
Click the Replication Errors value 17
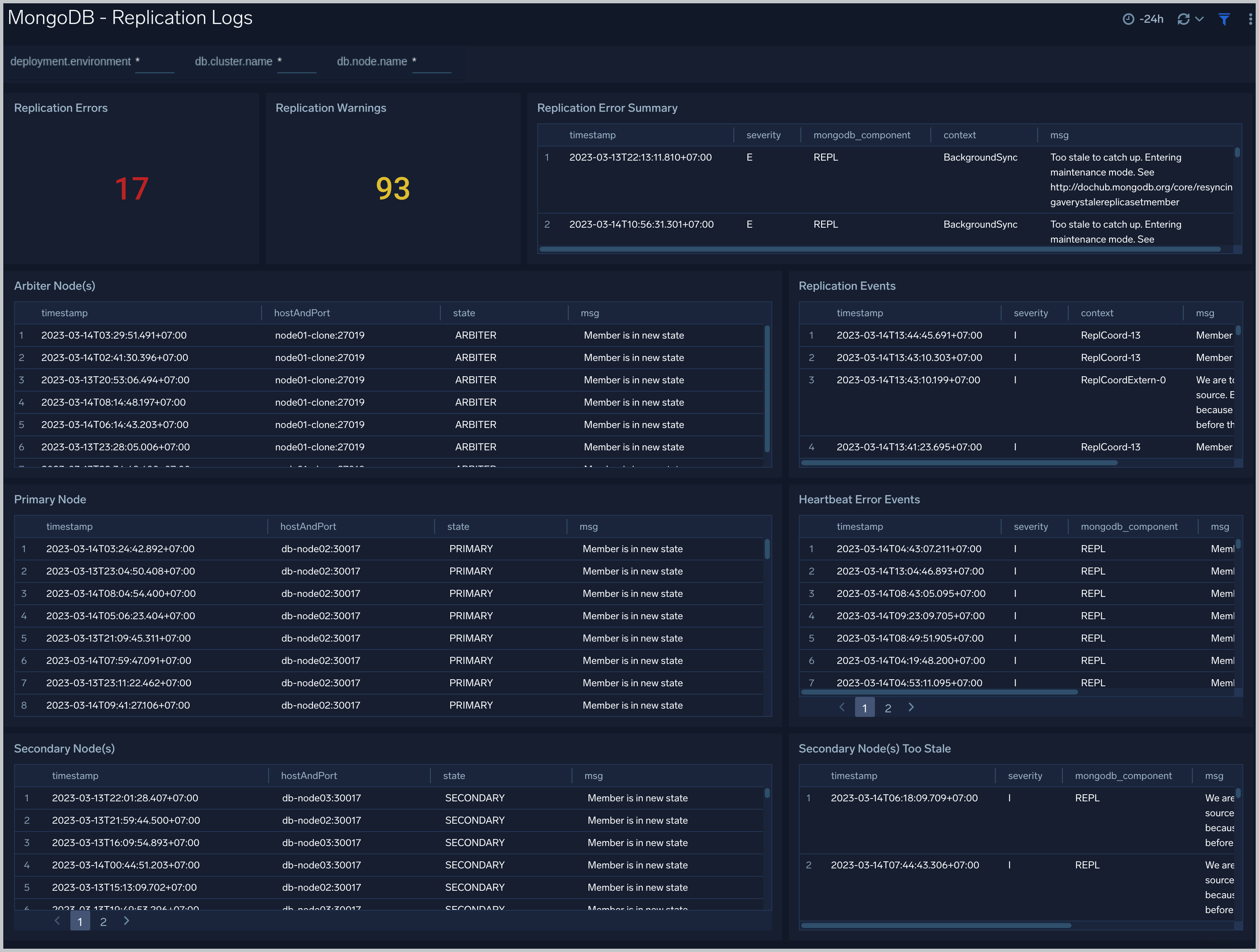(x=132, y=188)
